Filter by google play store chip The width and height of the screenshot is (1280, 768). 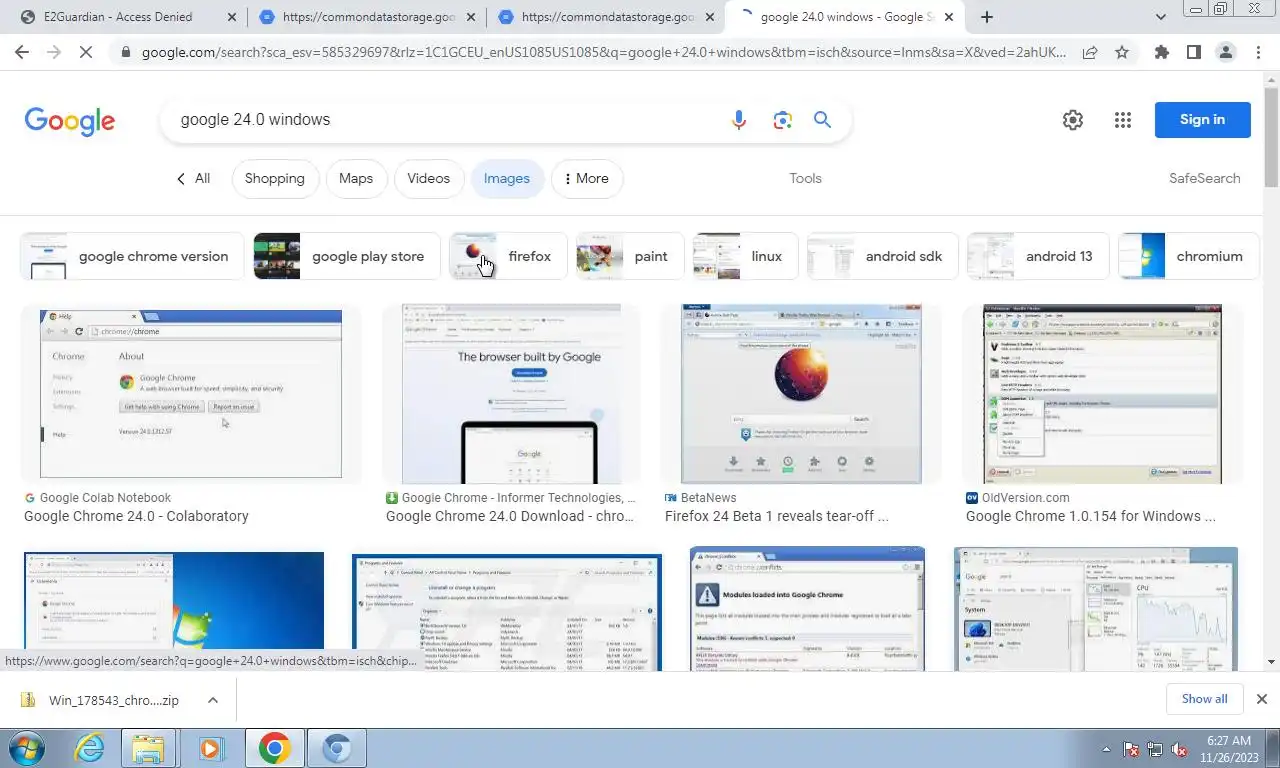point(347,257)
